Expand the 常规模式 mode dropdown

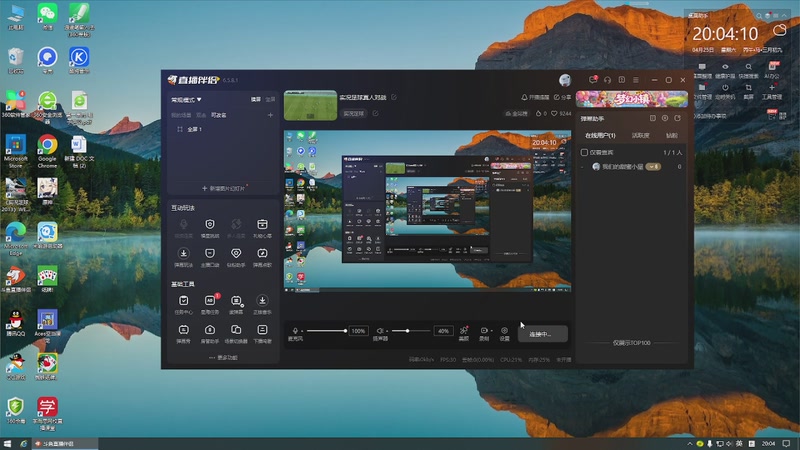coord(186,100)
